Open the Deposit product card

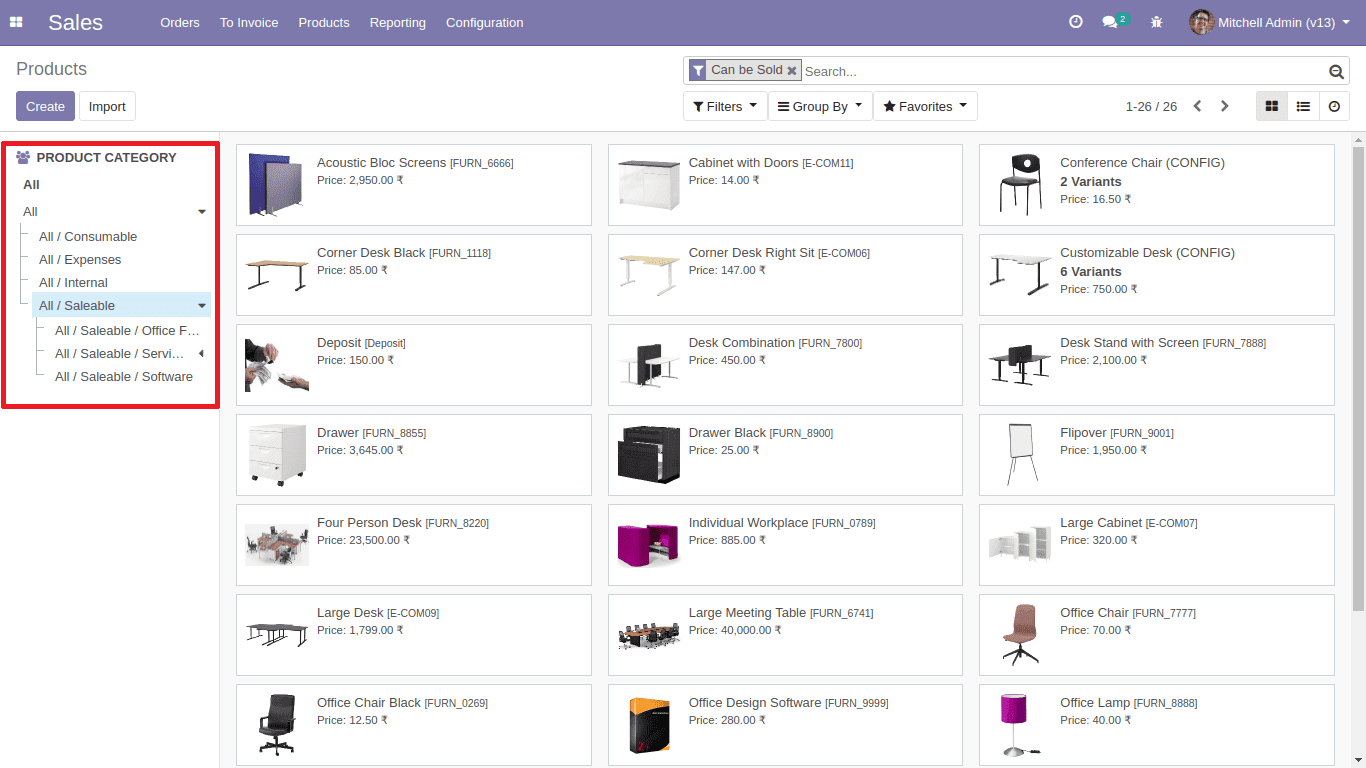414,365
